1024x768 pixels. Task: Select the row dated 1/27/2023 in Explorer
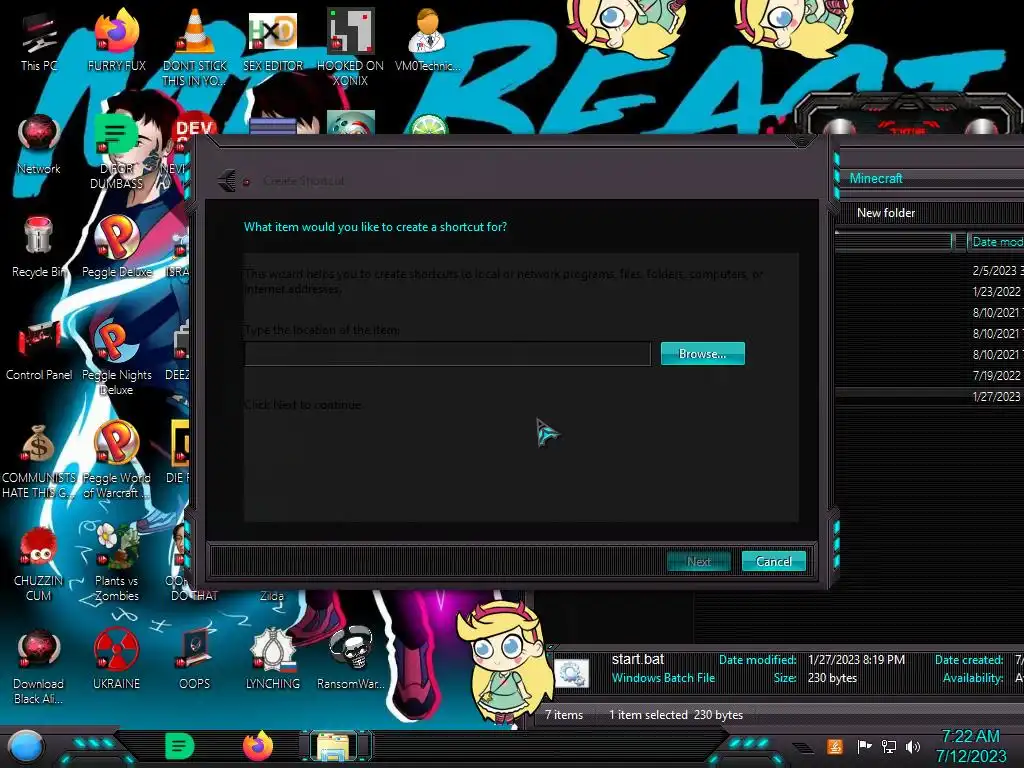pos(930,396)
